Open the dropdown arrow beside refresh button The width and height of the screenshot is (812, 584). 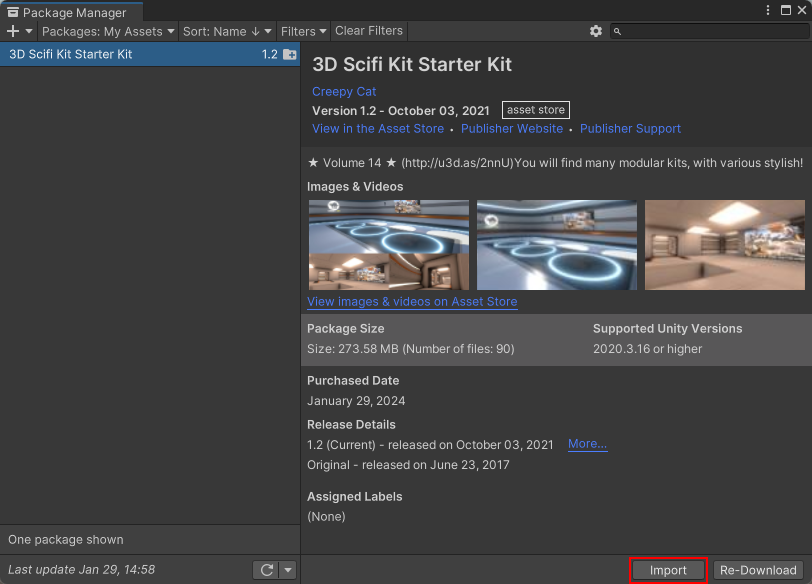click(288, 570)
